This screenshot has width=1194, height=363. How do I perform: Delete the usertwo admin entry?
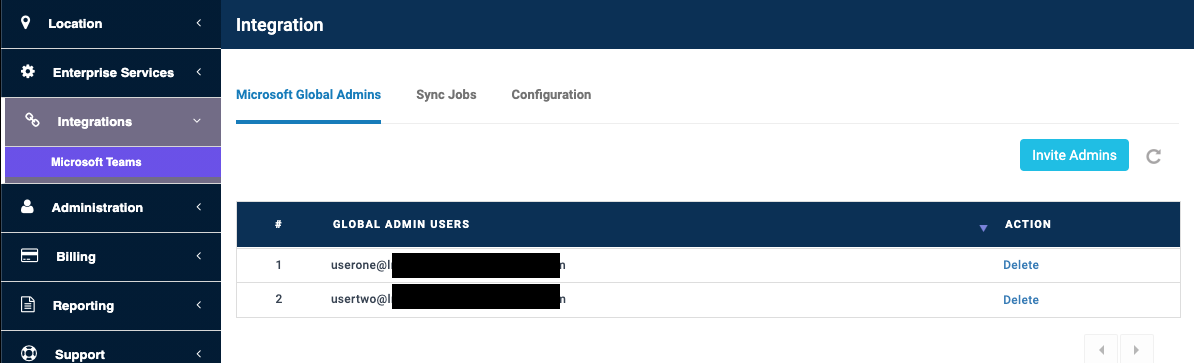click(x=1020, y=300)
